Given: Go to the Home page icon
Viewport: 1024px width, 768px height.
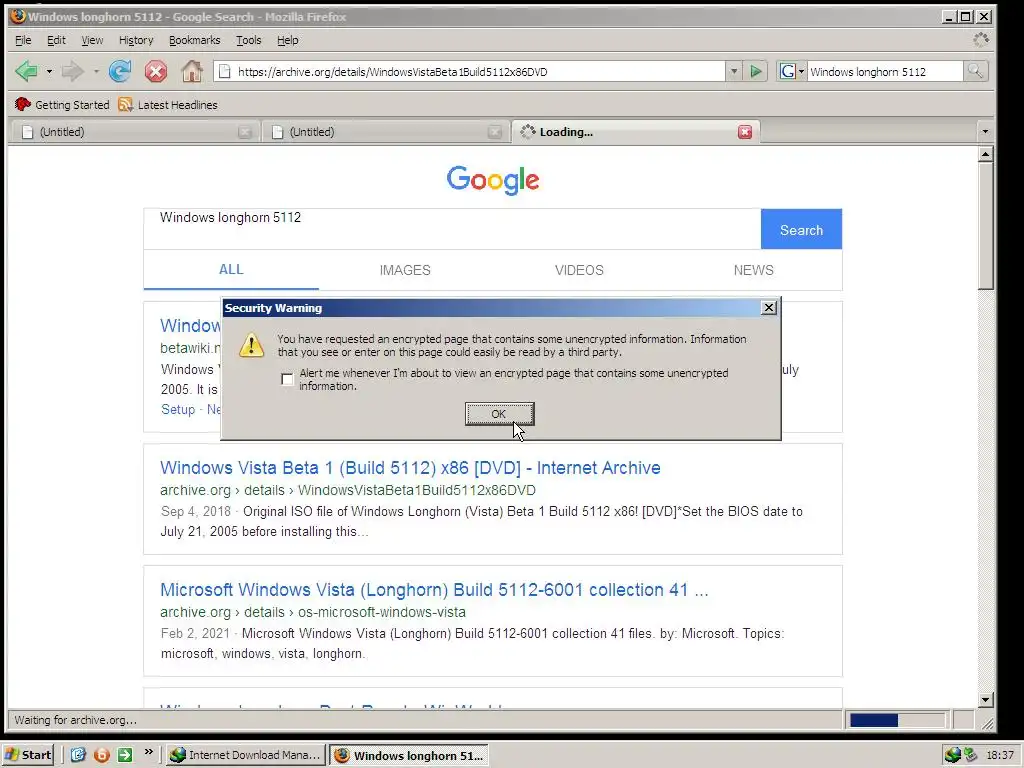Looking at the screenshot, I should pyautogui.click(x=191, y=71).
